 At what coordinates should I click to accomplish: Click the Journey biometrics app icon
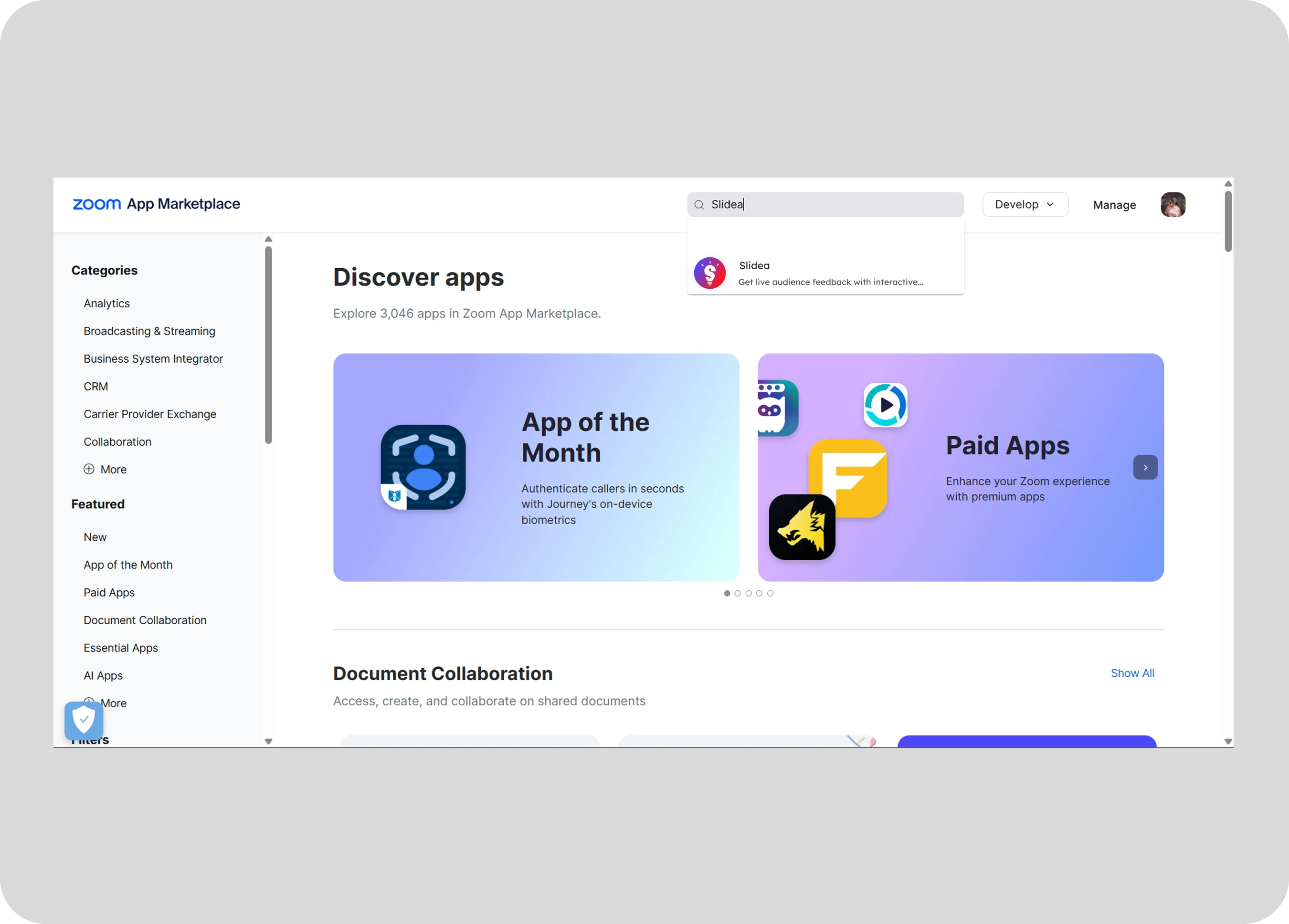click(x=423, y=467)
